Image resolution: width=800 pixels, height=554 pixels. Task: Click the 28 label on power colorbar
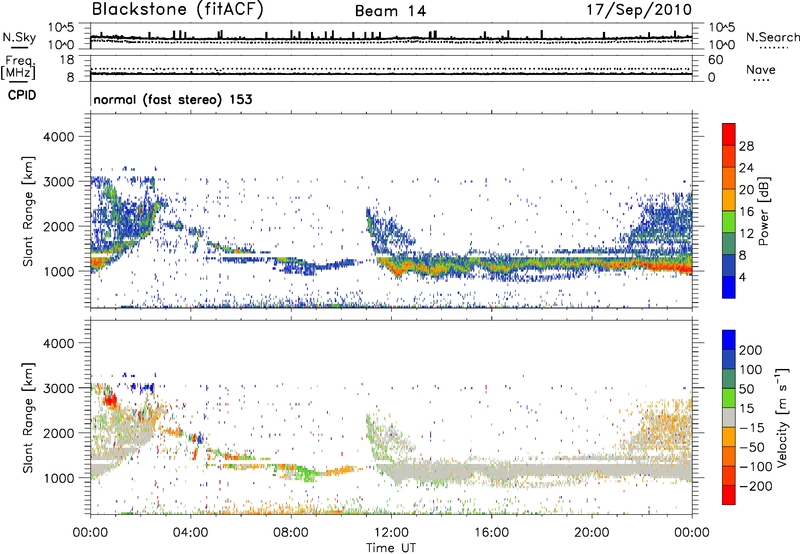point(746,146)
